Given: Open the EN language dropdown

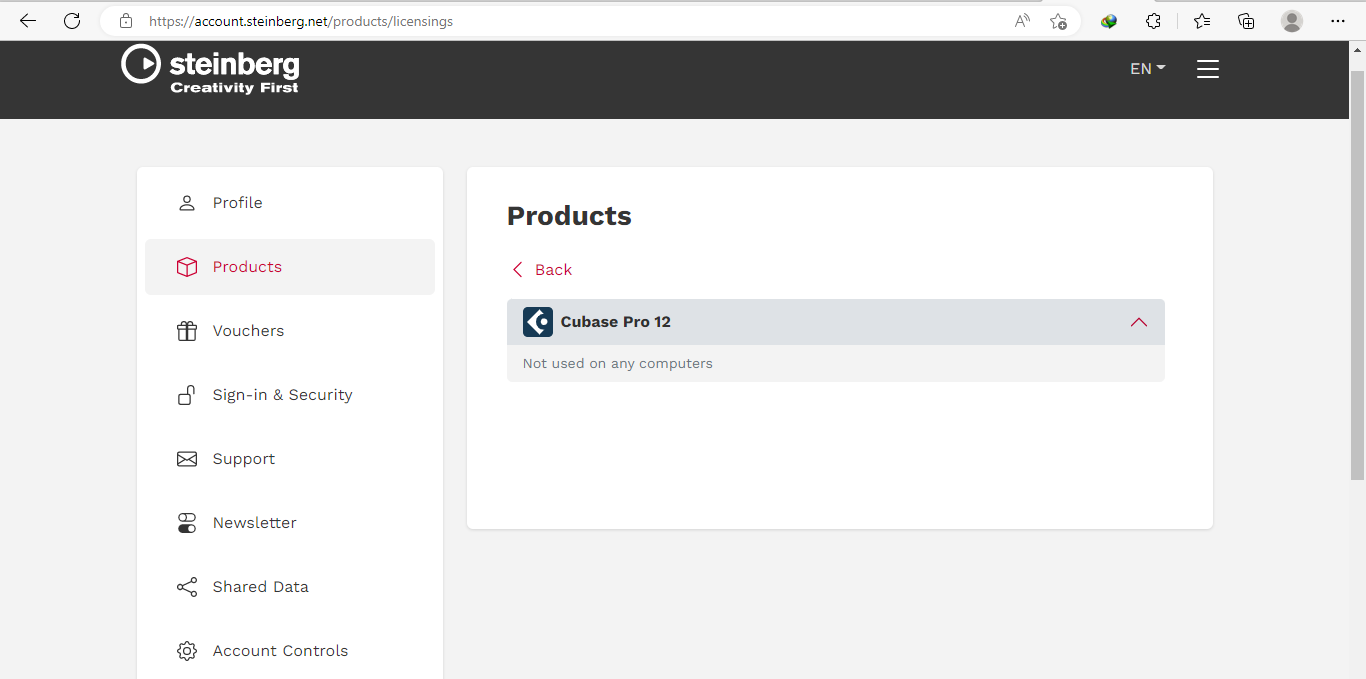Looking at the screenshot, I should [x=1148, y=69].
